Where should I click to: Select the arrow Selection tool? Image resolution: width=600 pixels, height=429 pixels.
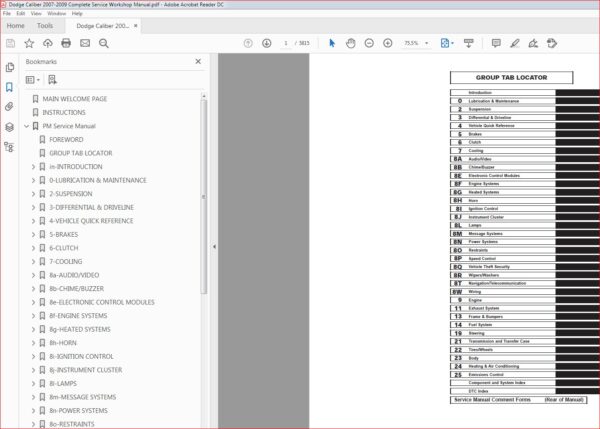pyautogui.click(x=332, y=43)
